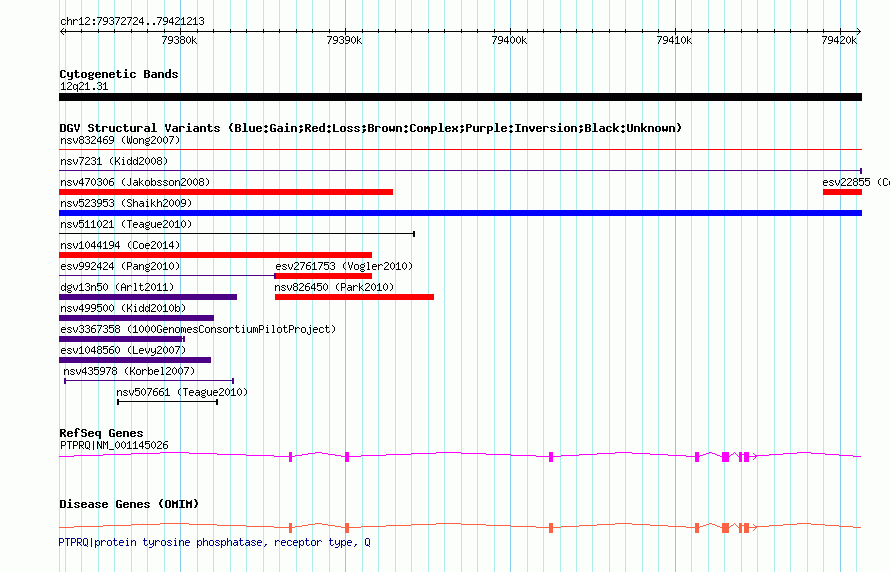Click the nsv7231 (Kidd2008) label
The height and width of the screenshot is (572, 890).
tap(114, 161)
